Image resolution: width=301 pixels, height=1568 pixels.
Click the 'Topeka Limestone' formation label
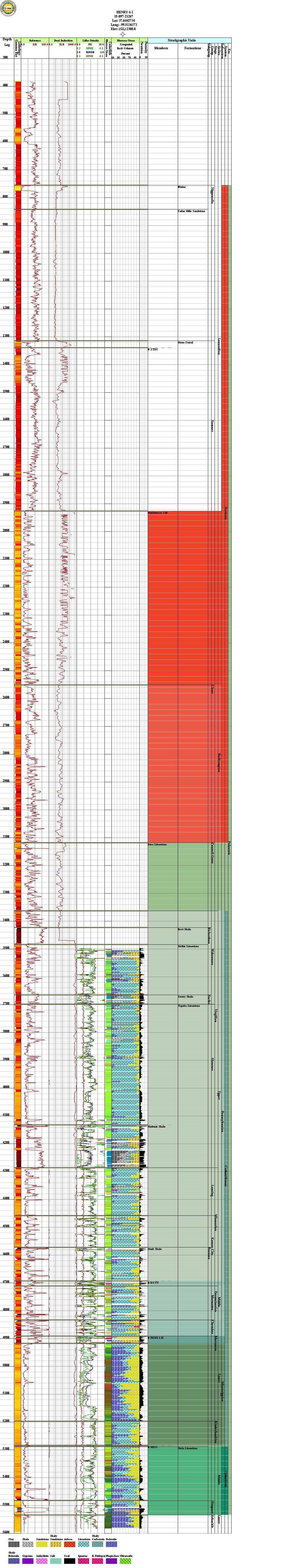coord(188,1006)
